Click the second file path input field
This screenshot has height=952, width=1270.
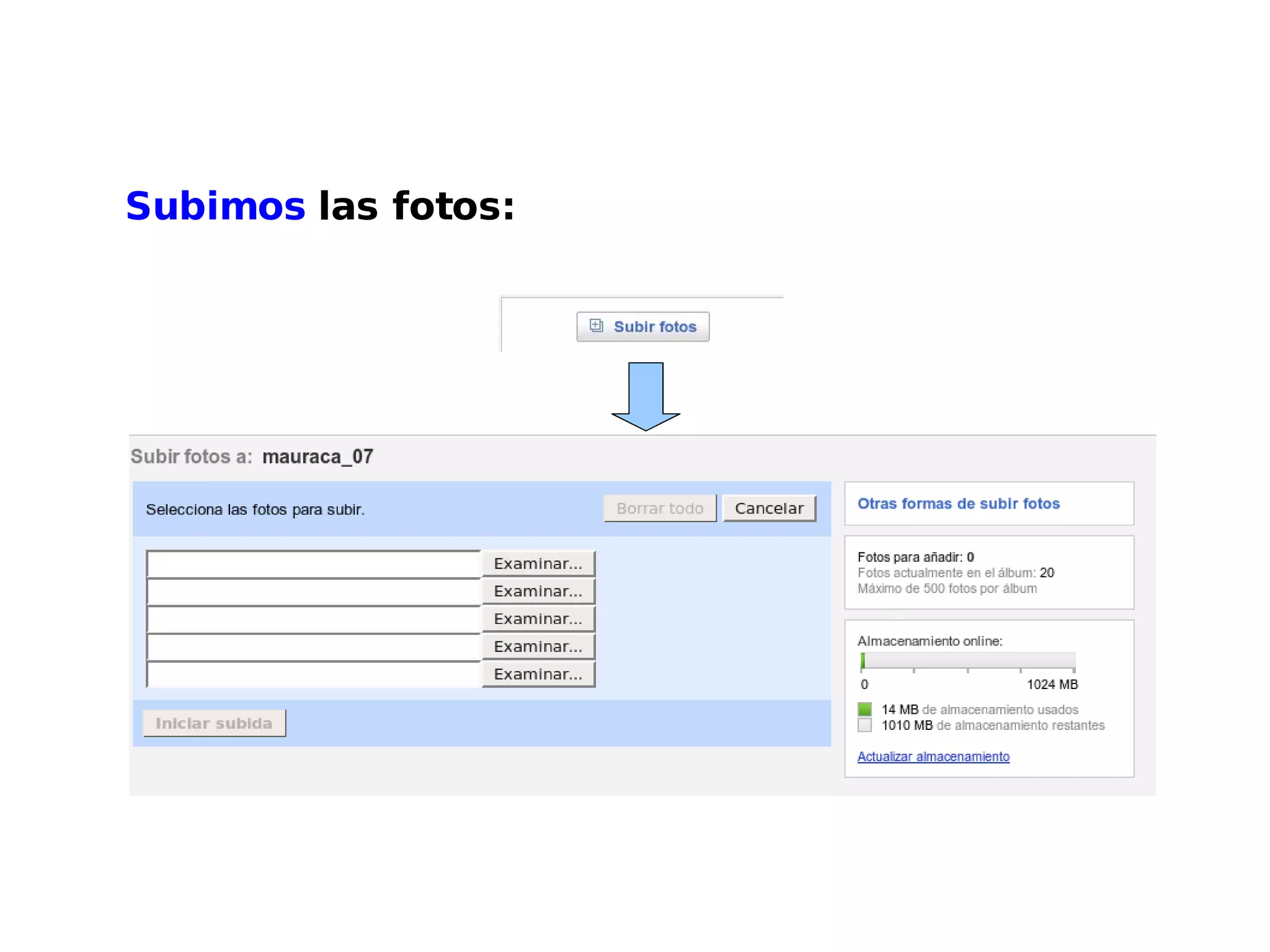tap(314, 592)
